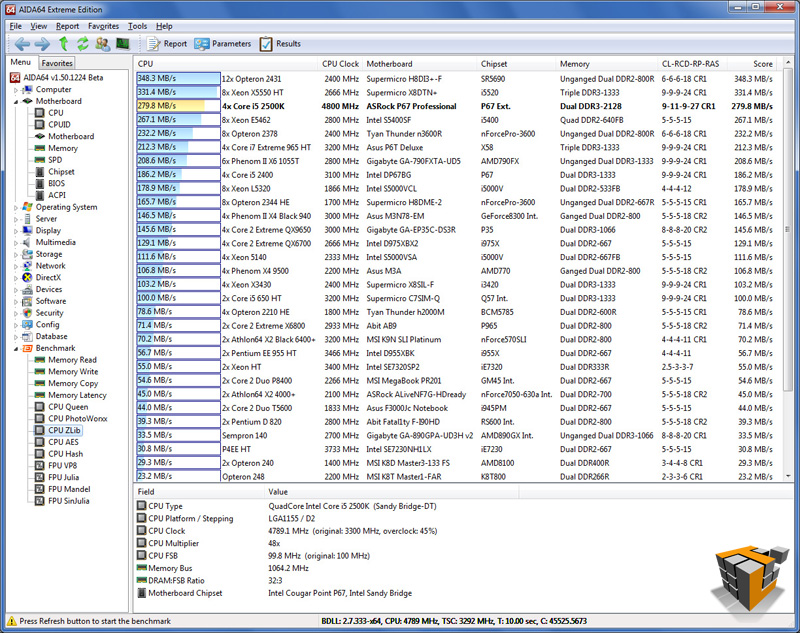
Task: Click the green chip toolbar icon
Action: [x=122, y=44]
